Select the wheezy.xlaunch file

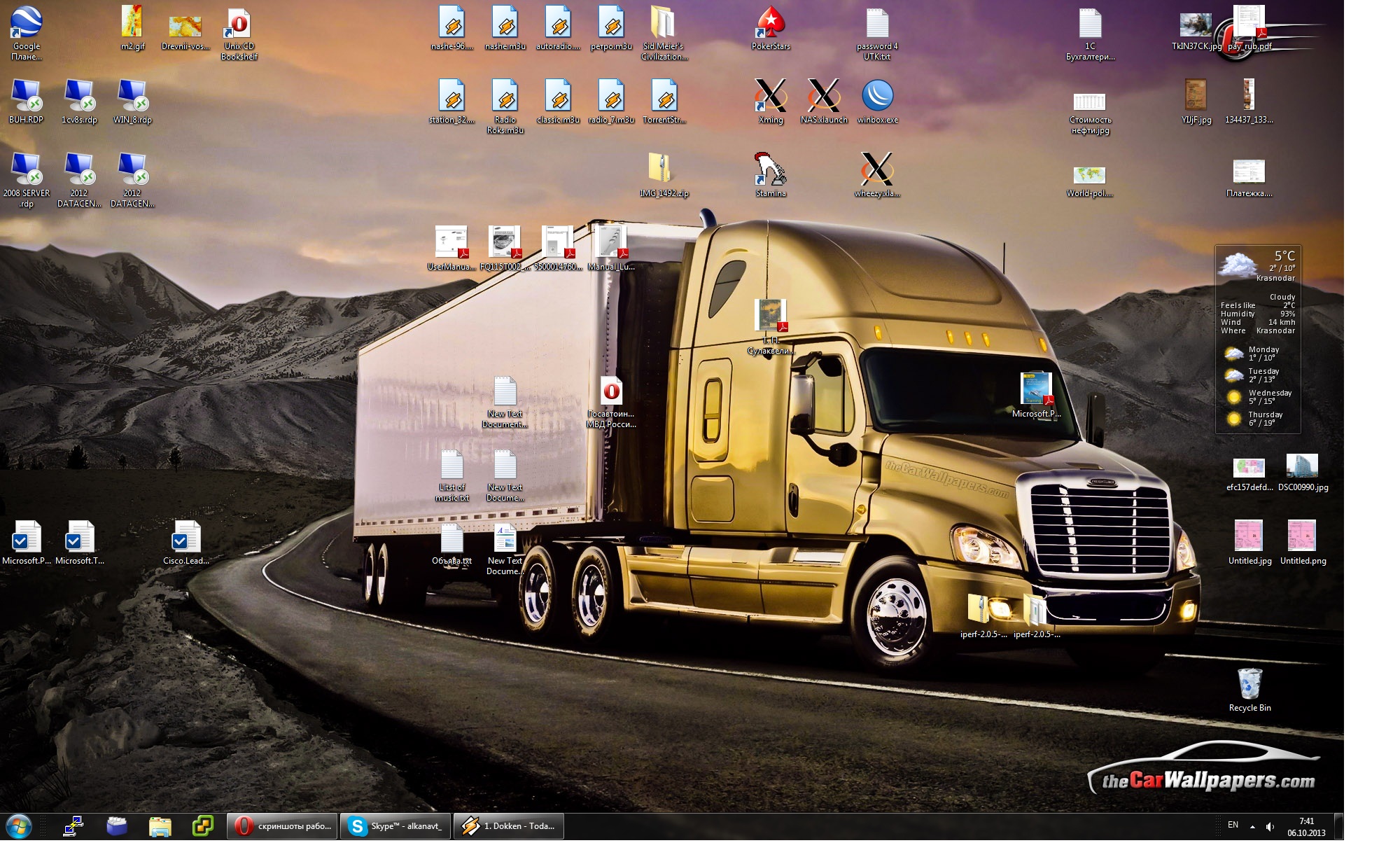click(x=877, y=175)
